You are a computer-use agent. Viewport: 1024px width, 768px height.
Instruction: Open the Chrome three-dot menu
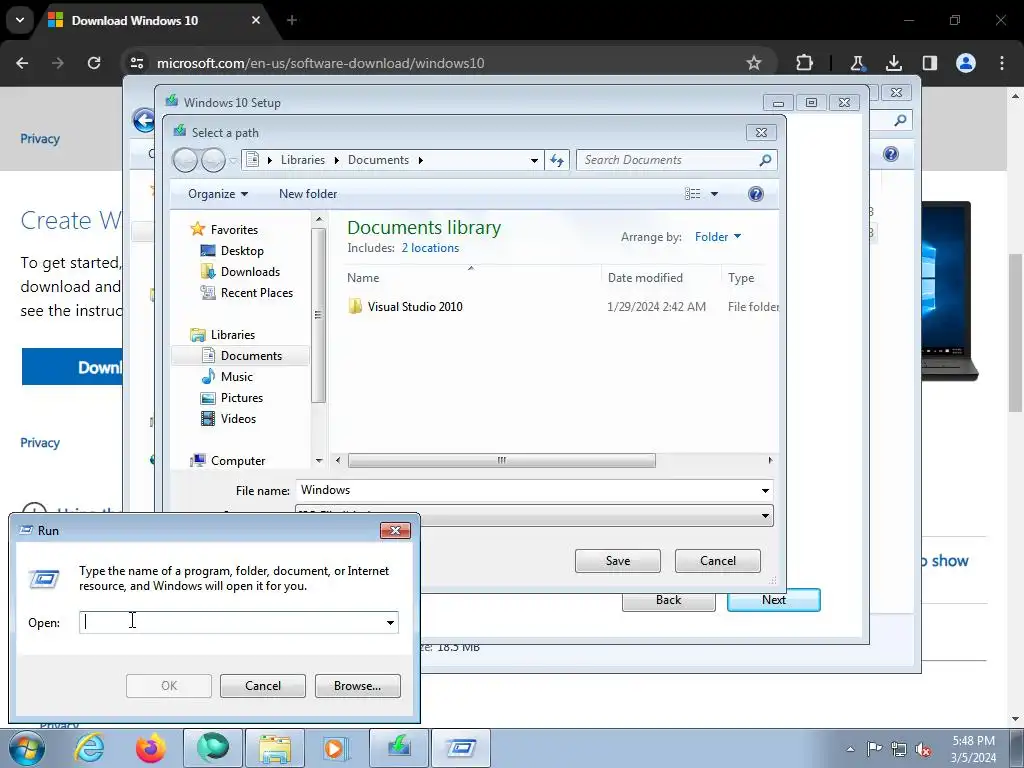coord(1002,63)
